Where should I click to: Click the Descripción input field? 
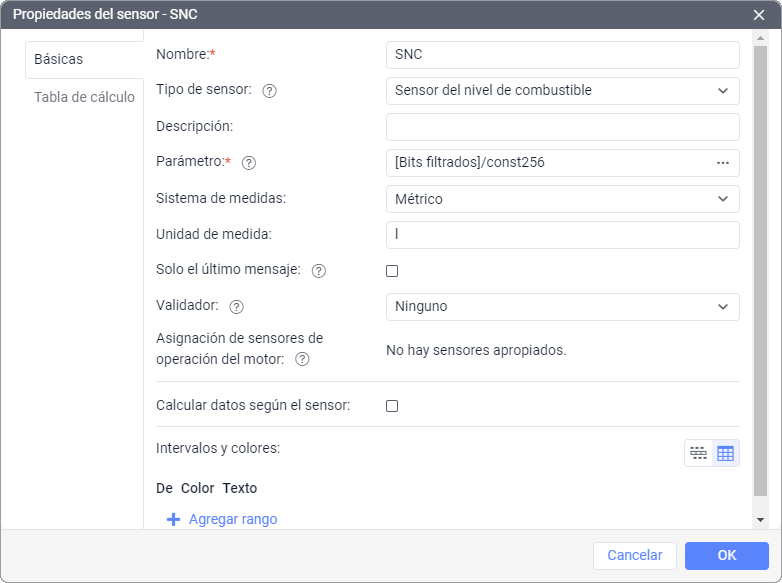tap(562, 127)
